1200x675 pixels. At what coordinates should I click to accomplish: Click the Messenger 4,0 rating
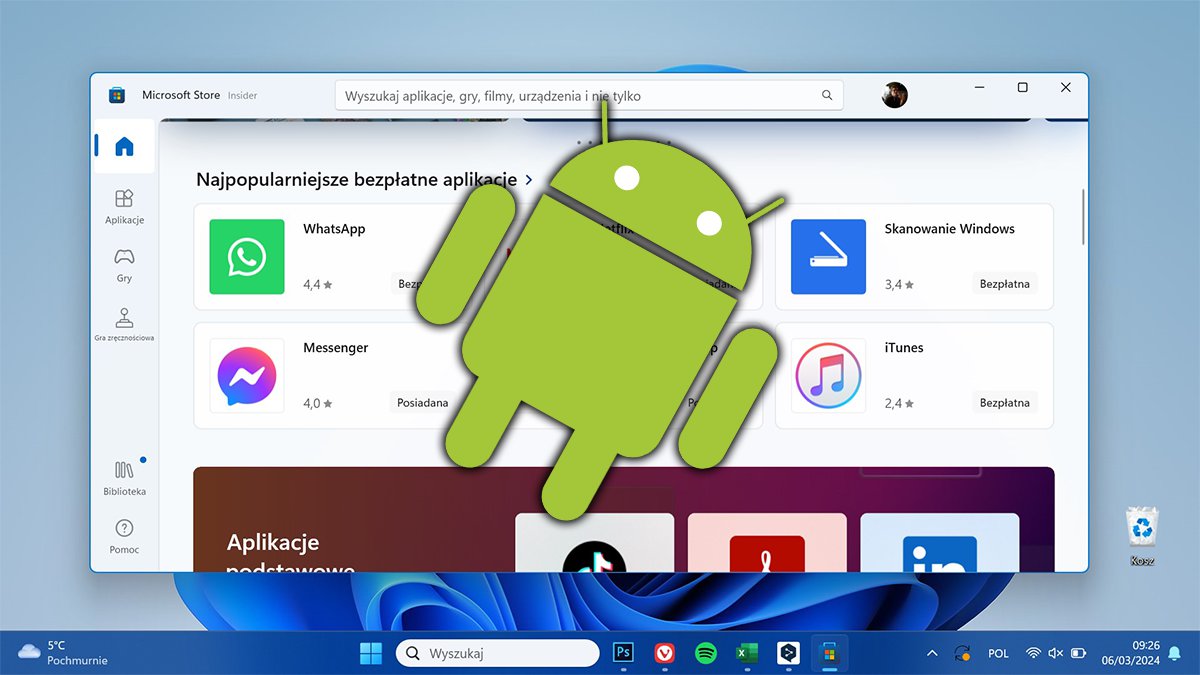pyautogui.click(x=317, y=404)
